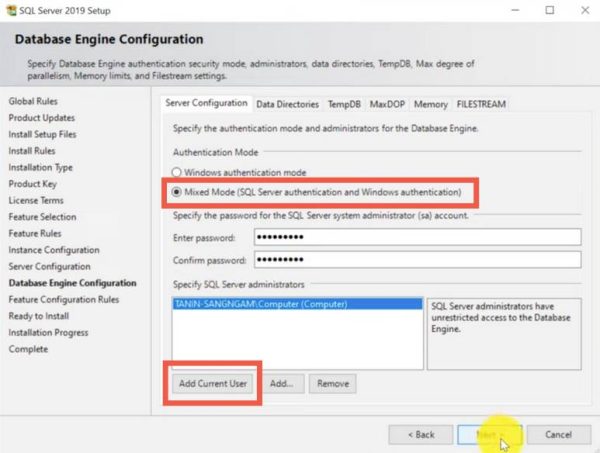600x453 pixels.
Task: Click Installation Progress step in sidebar
Action: click(x=48, y=332)
